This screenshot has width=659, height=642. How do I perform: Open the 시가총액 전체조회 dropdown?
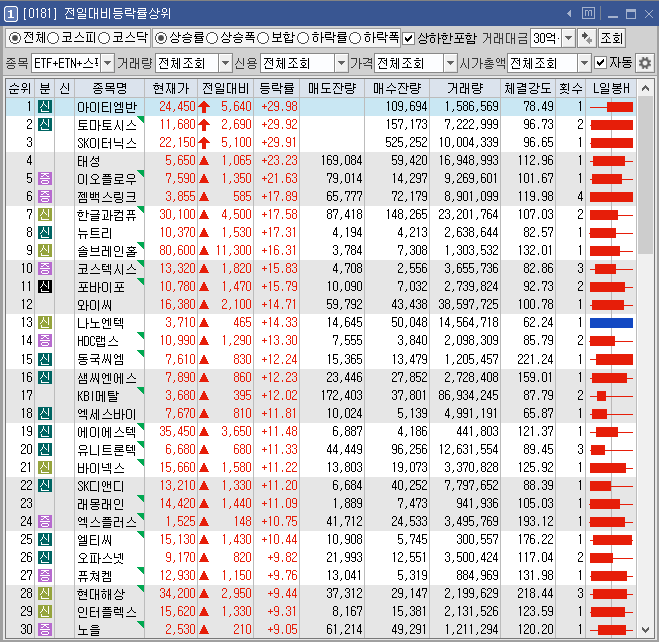pyautogui.click(x=584, y=63)
